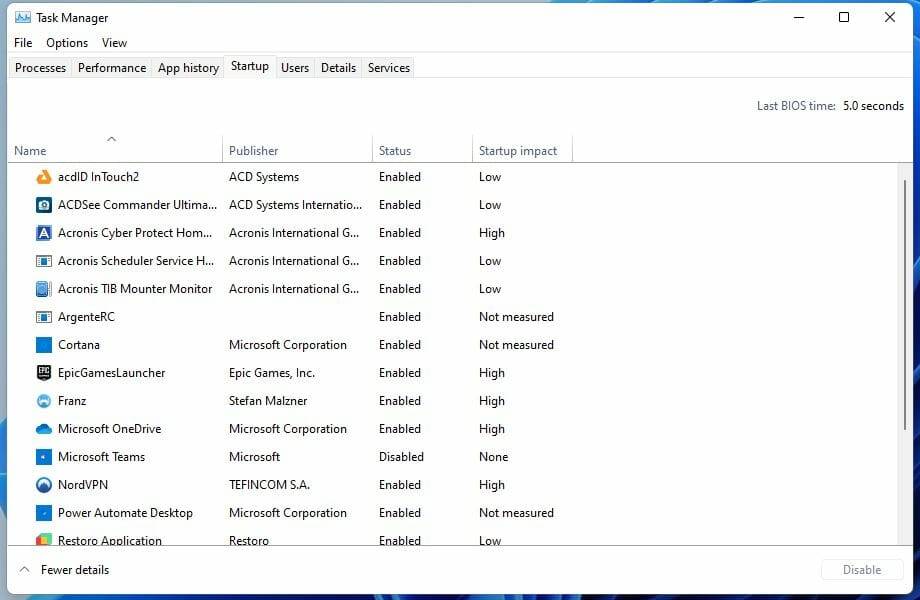This screenshot has height=600, width=920.
Task: Click the Acronis TIB Mounter Monitor icon
Action: [43, 289]
